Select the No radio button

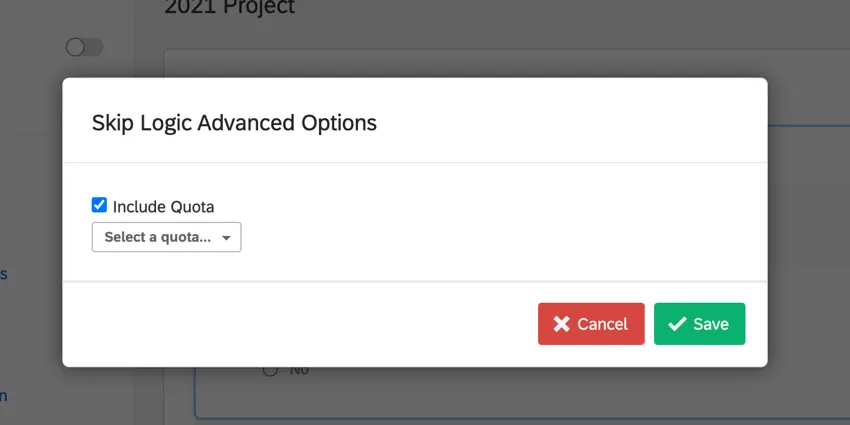(270, 370)
